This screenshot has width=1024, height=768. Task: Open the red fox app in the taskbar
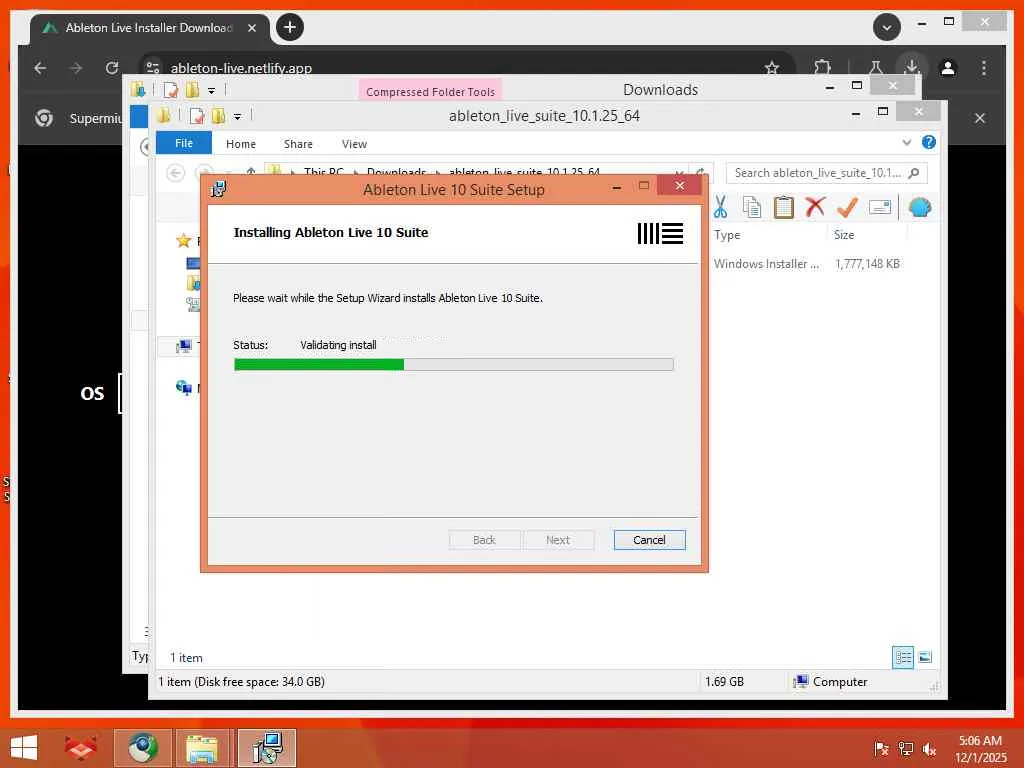[x=80, y=748]
